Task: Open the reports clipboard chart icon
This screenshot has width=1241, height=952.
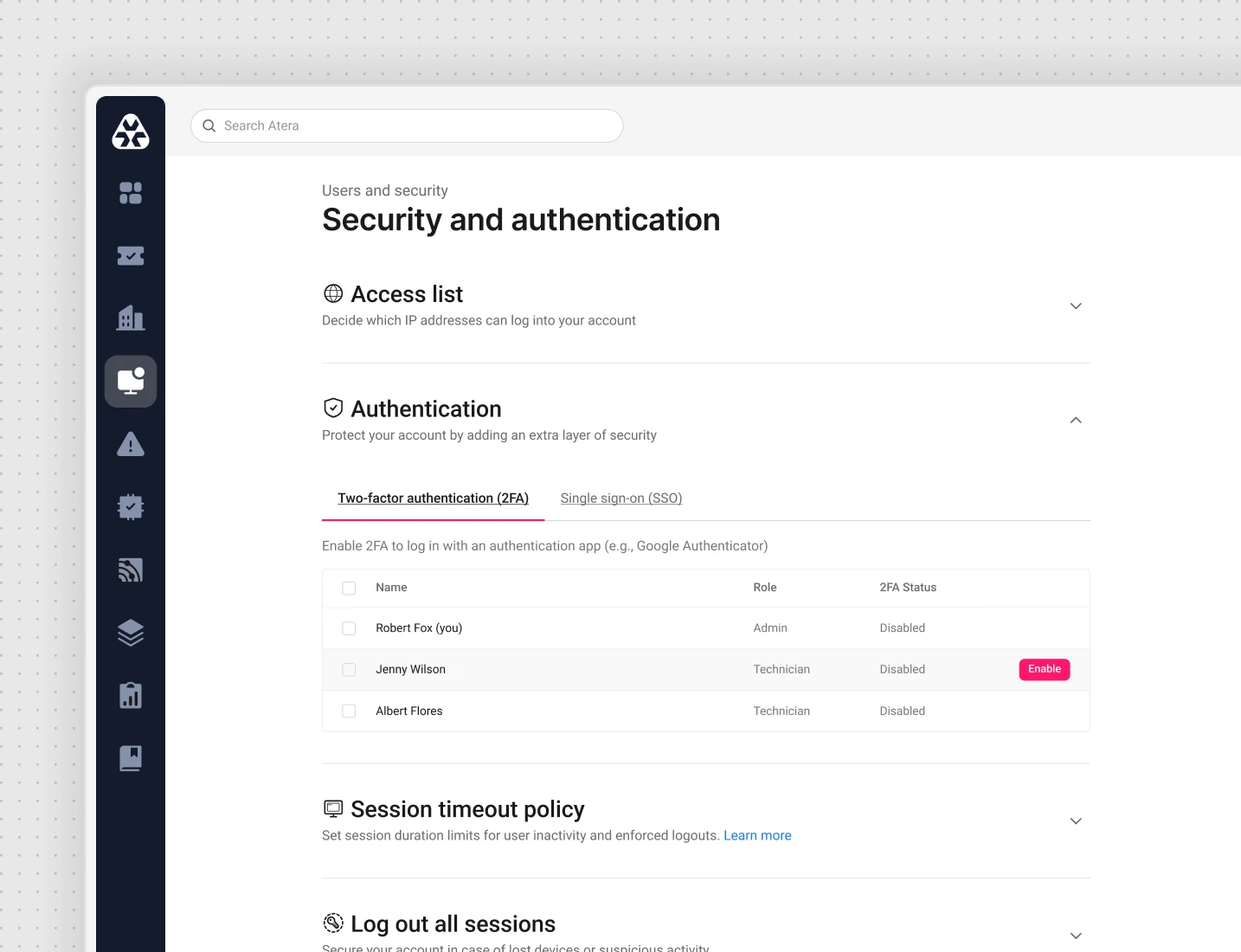Action: (131, 695)
